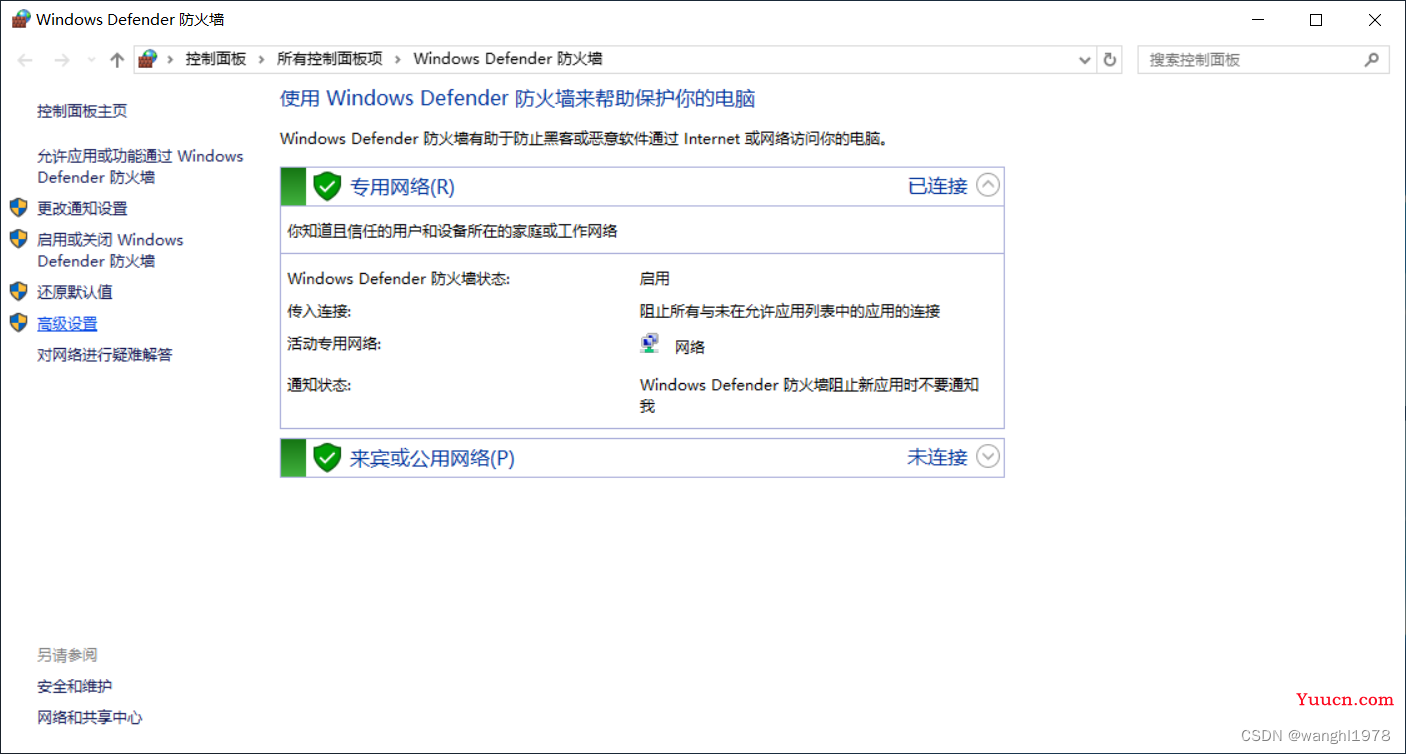The width and height of the screenshot is (1406, 754).
Task: Click shield icon beside 启用或关闭 Windows Defender 防火墙
Action: [18, 239]
